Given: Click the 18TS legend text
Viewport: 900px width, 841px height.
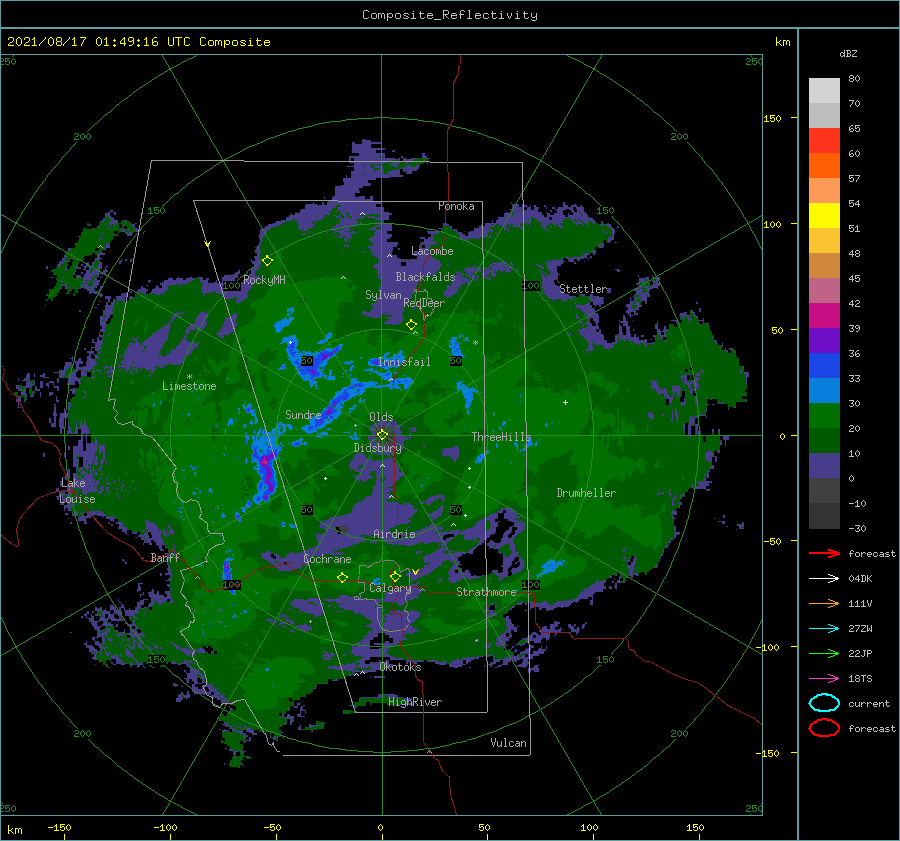Looking at the screenshot, I should click(860, 679).
